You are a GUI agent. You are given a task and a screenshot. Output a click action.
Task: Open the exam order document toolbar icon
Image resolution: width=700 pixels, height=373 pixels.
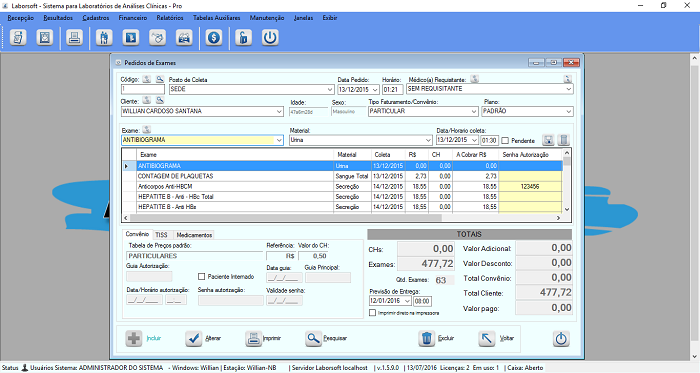pos(18,37)
